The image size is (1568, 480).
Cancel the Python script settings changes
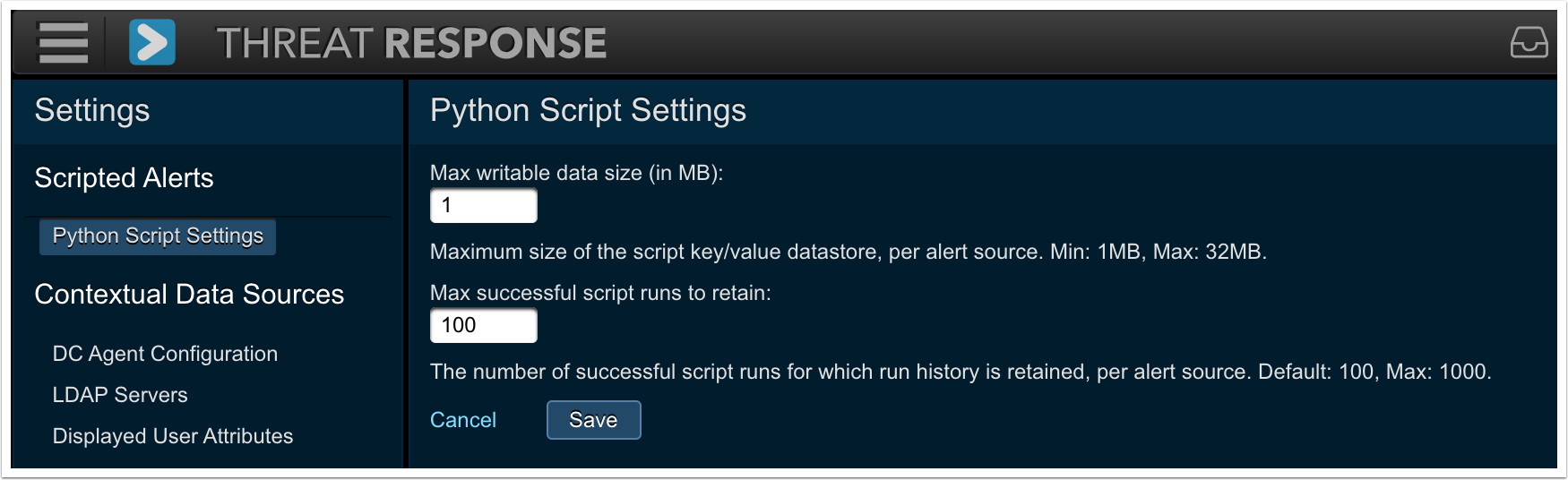(x=462, y=420)
